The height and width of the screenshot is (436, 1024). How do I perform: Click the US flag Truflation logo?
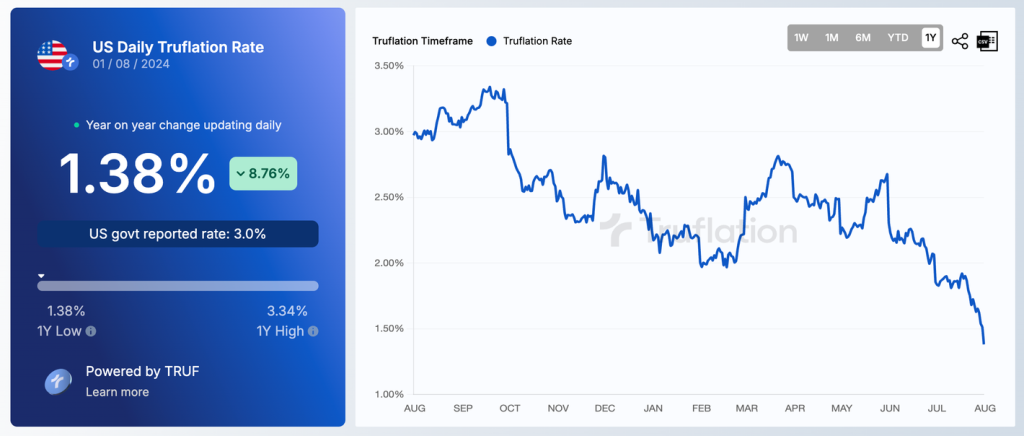[x=55, y=56]
